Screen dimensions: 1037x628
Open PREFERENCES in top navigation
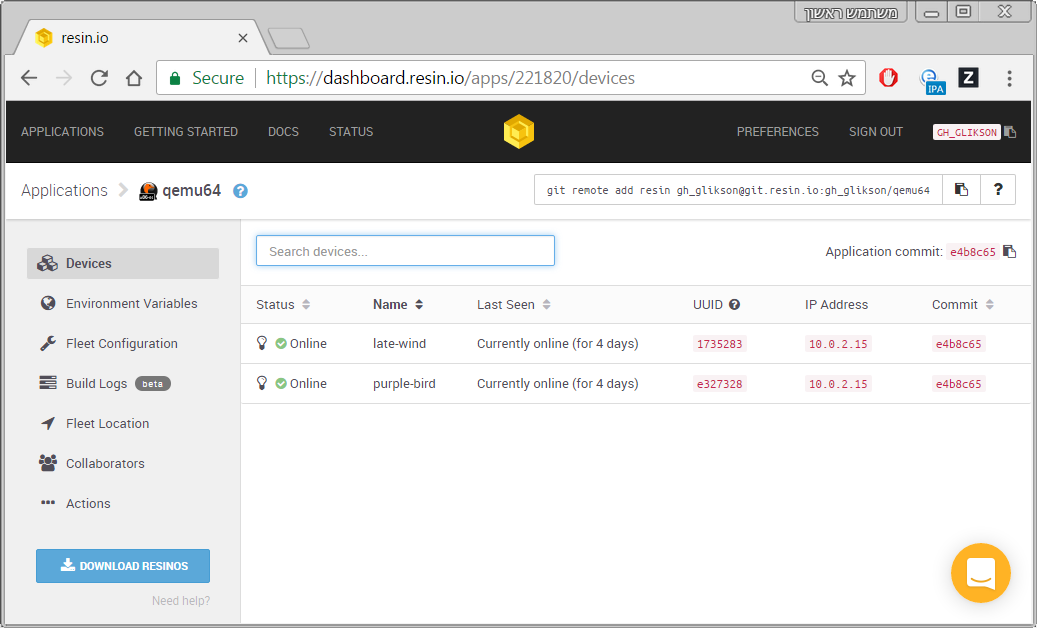[778, 132]
